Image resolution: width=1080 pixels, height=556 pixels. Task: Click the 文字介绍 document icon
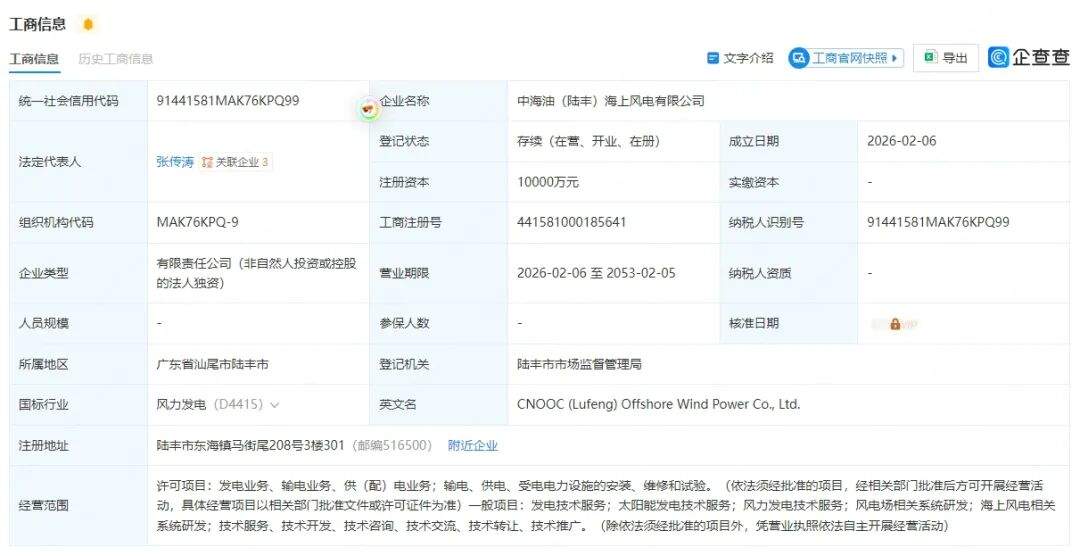pyautogui.click(x=713, y=58)
